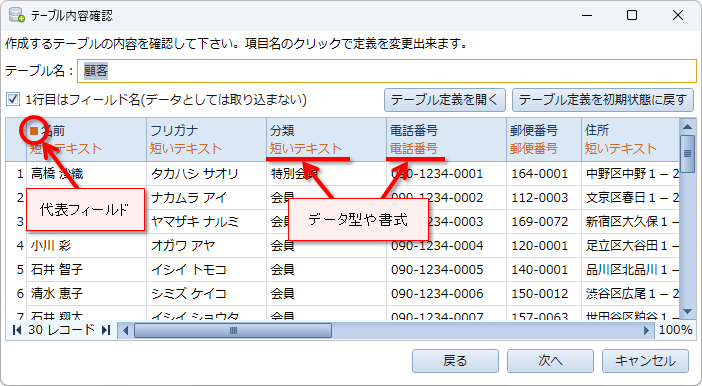This screenshot has height=386, width=702.
Task: Maximize the テーブル内容確認 window
Action: coord(632,15)
